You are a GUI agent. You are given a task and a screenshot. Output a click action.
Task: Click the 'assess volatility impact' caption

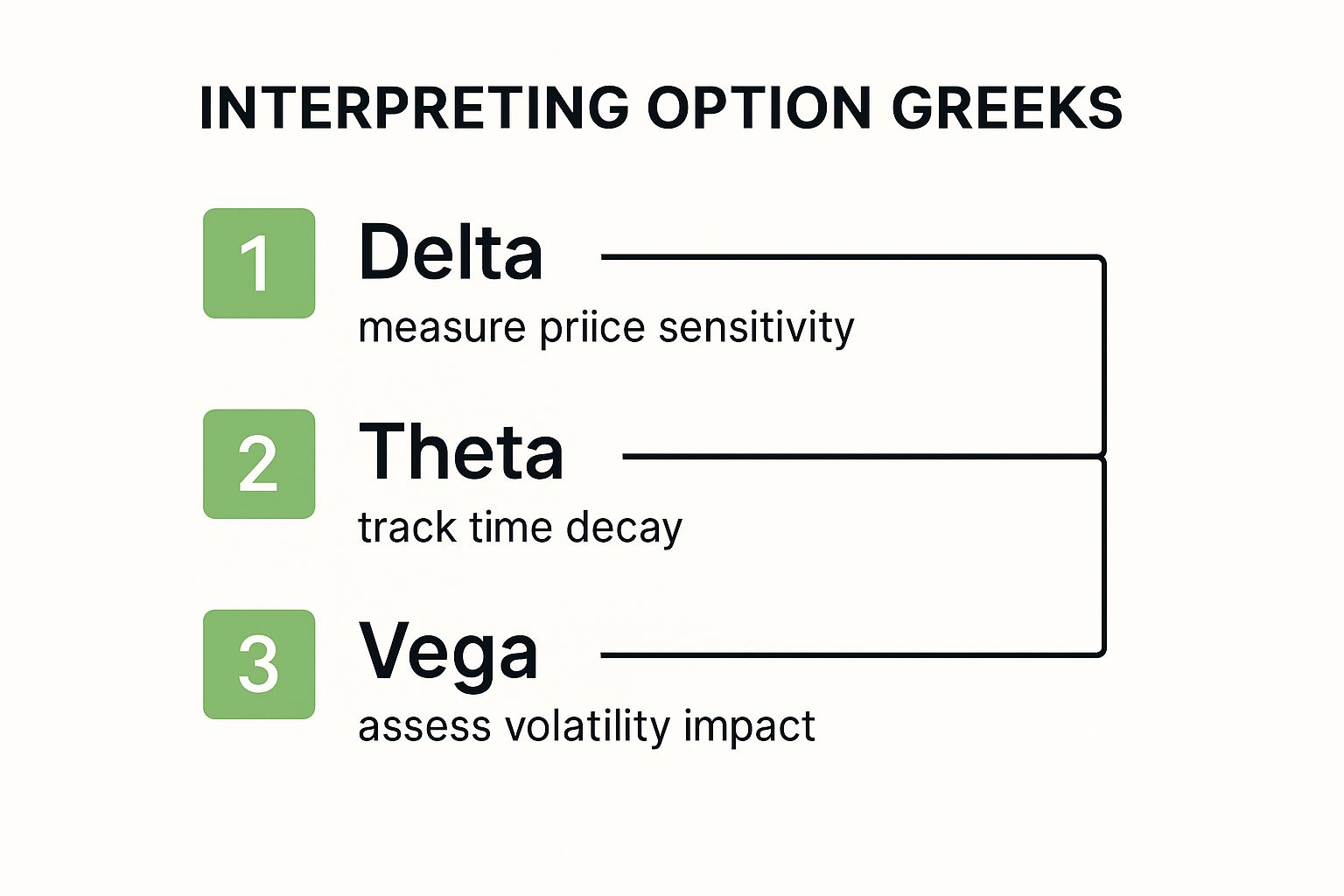pyautogui.click(x=587, y=727)
